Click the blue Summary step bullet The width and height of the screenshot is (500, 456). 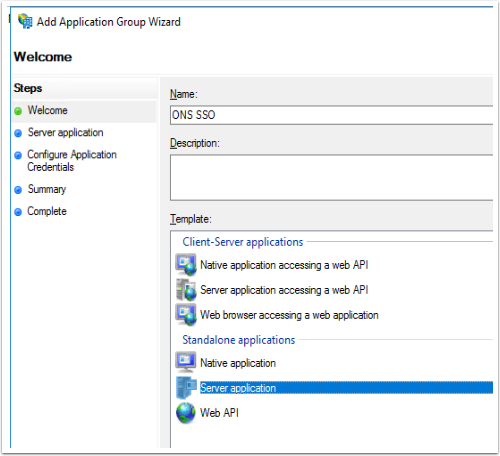[x=18, y=190]
